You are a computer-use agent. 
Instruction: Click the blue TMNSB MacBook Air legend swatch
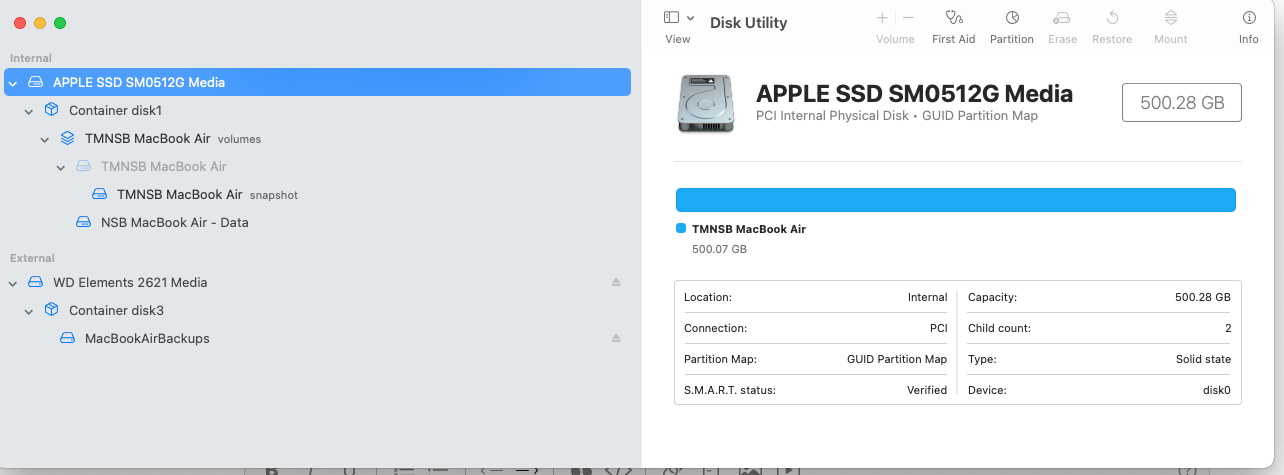click(681, 228)
